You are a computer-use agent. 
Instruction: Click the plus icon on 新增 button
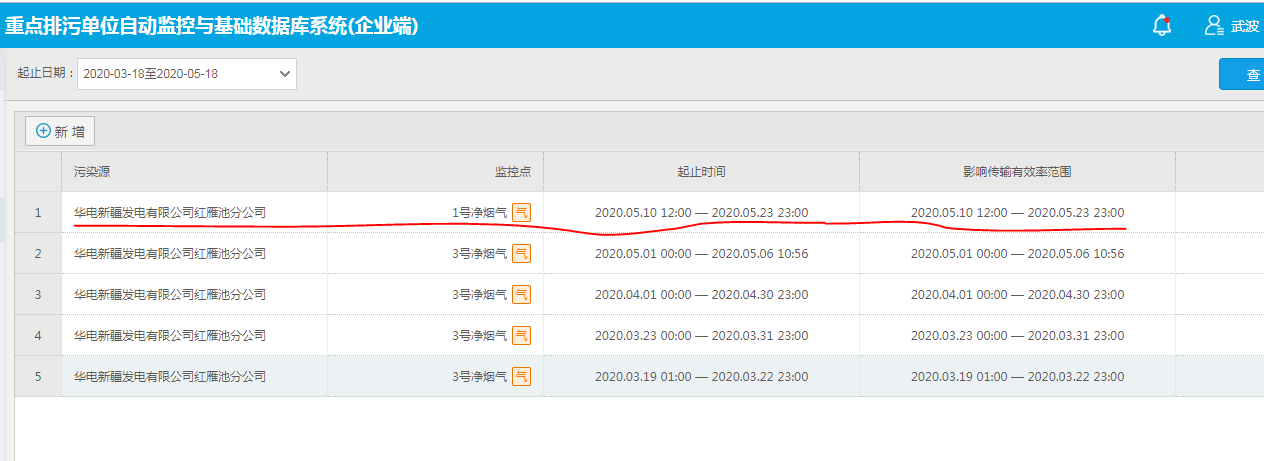[43, 131]
